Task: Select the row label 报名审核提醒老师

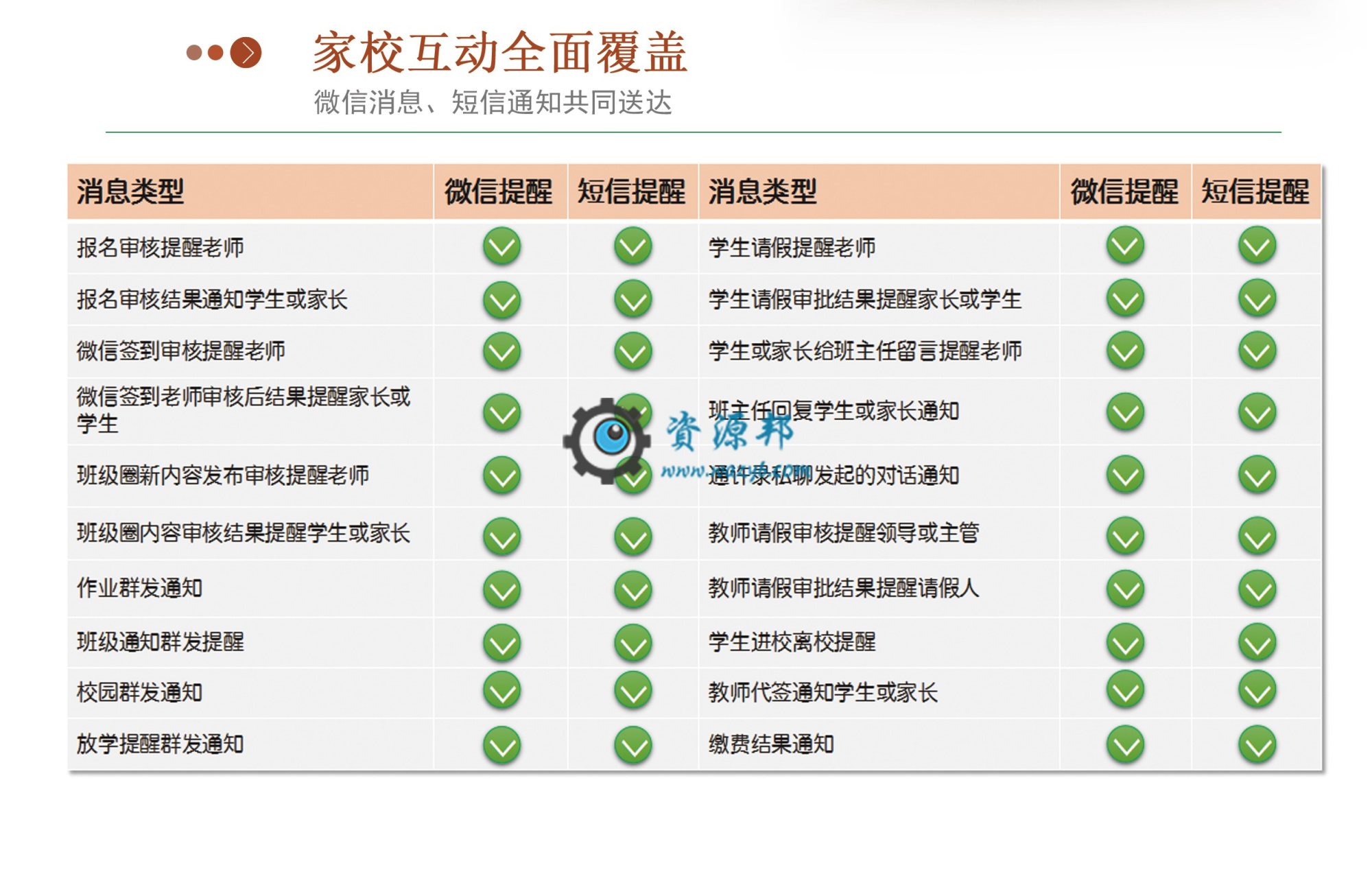Action: pos(161,248)
